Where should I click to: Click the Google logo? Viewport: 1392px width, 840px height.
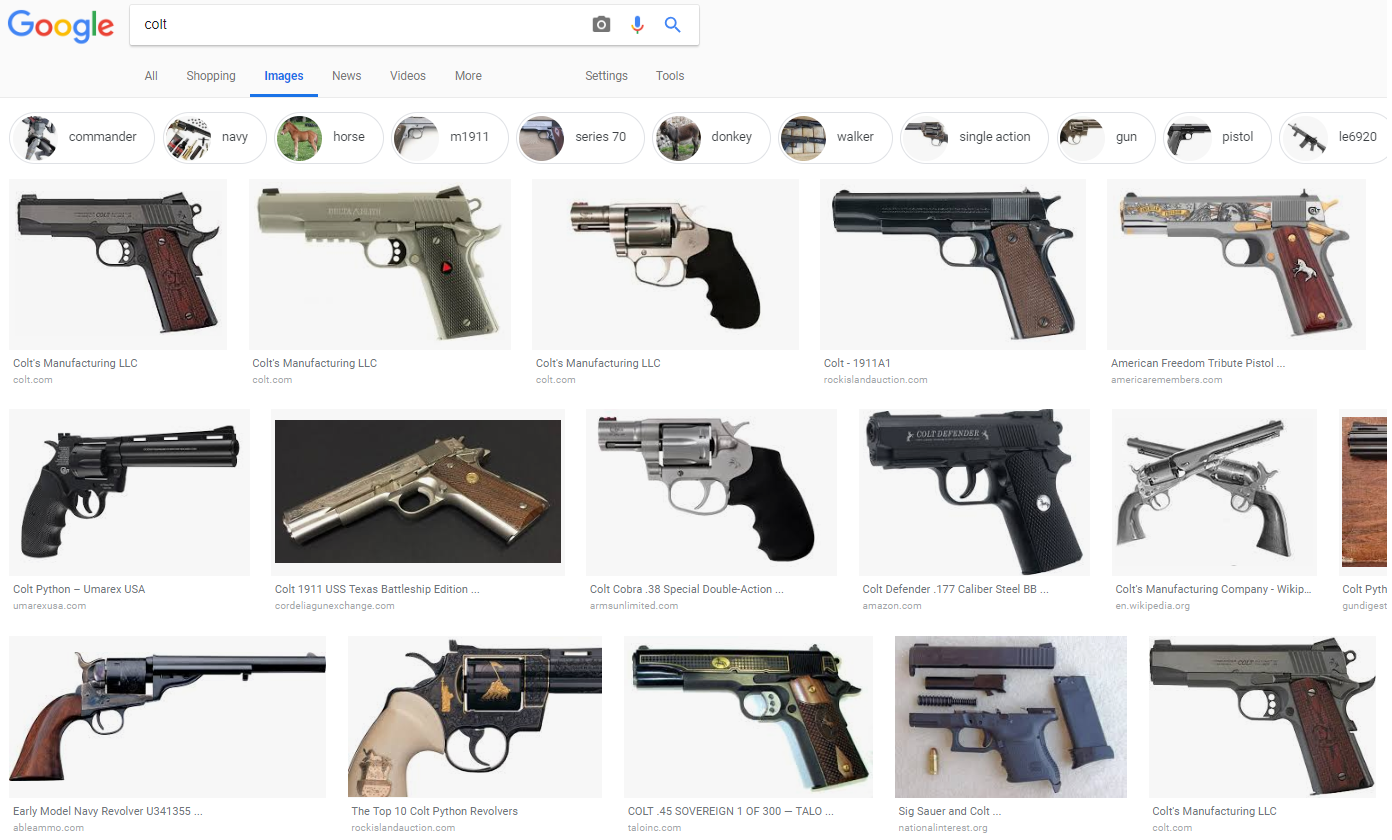pos(61,26)
